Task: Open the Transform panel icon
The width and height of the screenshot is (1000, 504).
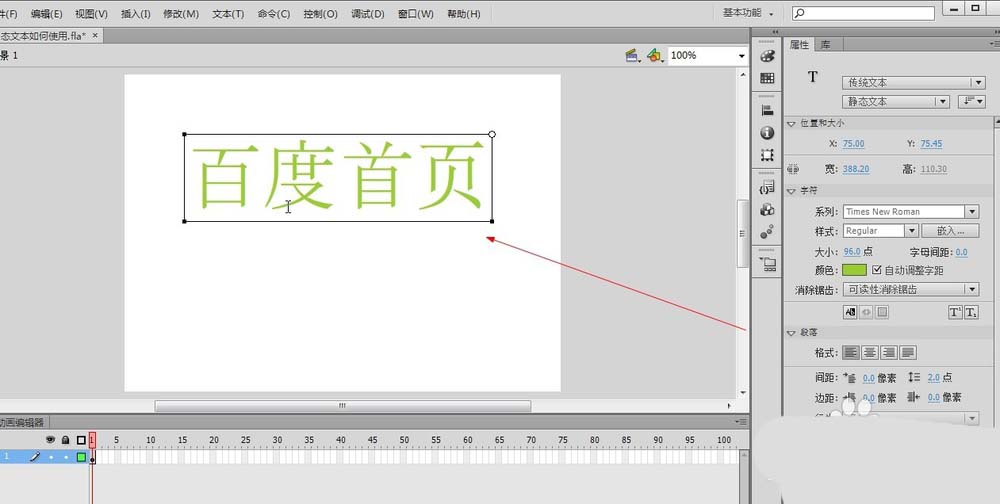Action: click(767, 155)
